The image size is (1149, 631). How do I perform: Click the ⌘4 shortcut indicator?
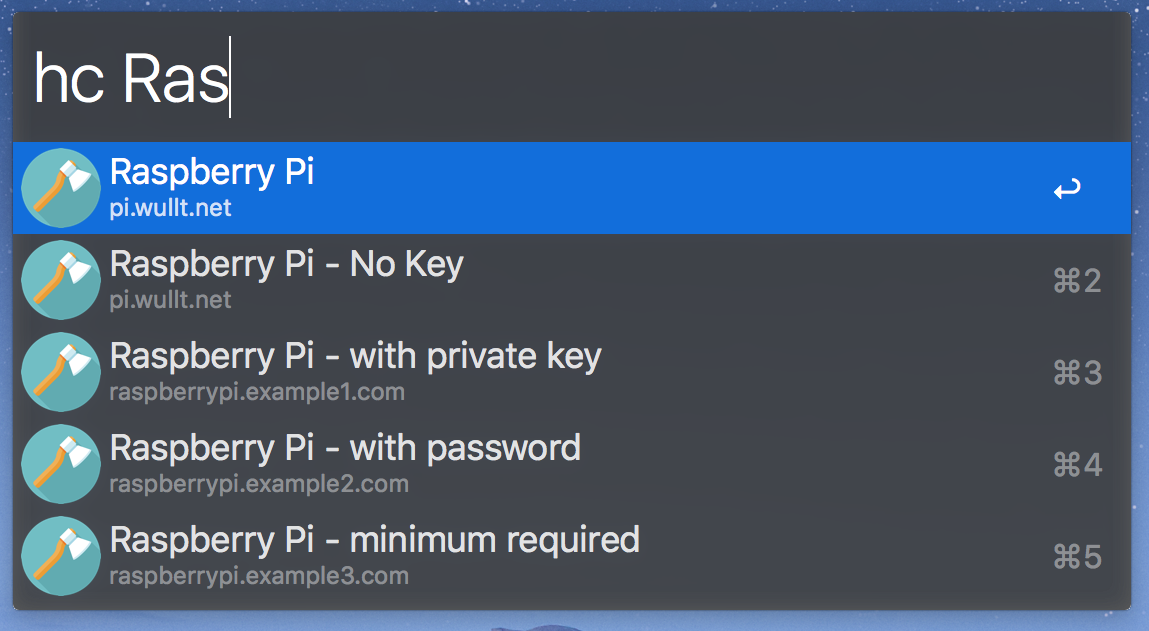[1077, 465]
